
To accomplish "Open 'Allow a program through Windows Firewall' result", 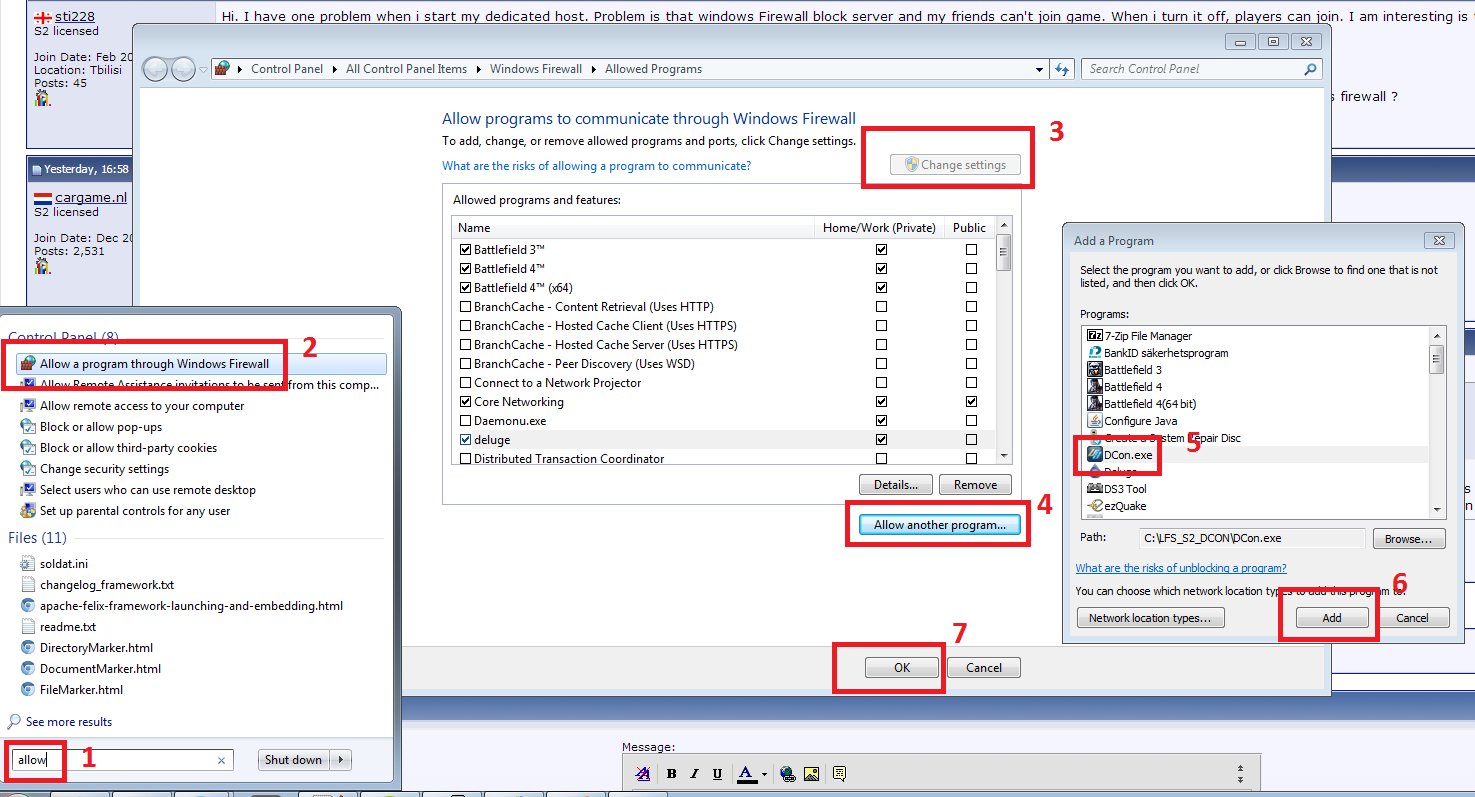I will click(x=201, y=364).
